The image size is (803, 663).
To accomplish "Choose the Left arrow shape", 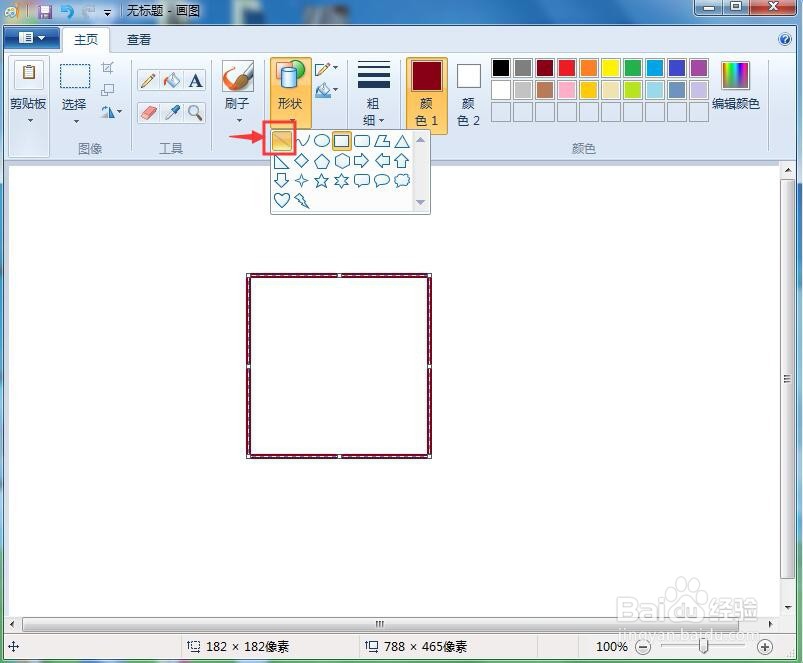I will pyautogui.click(x=382, y=161).
